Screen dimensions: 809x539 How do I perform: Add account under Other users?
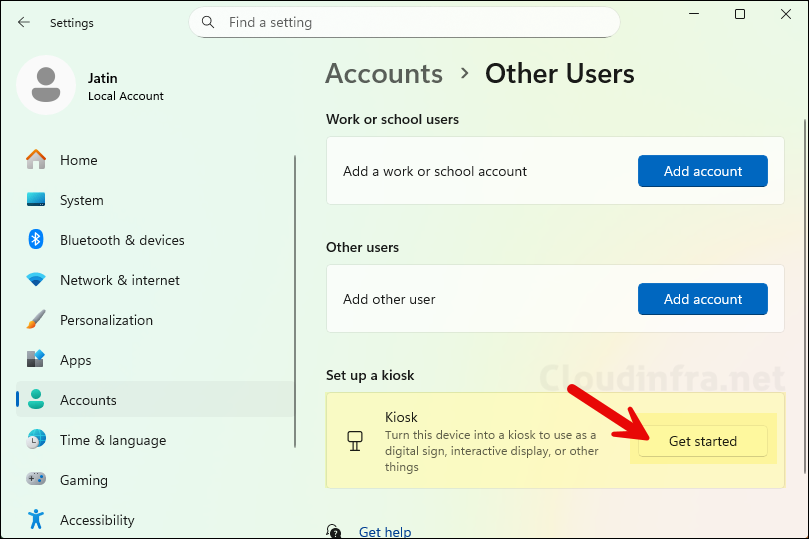pyautogui.click(x=702, y=299)
